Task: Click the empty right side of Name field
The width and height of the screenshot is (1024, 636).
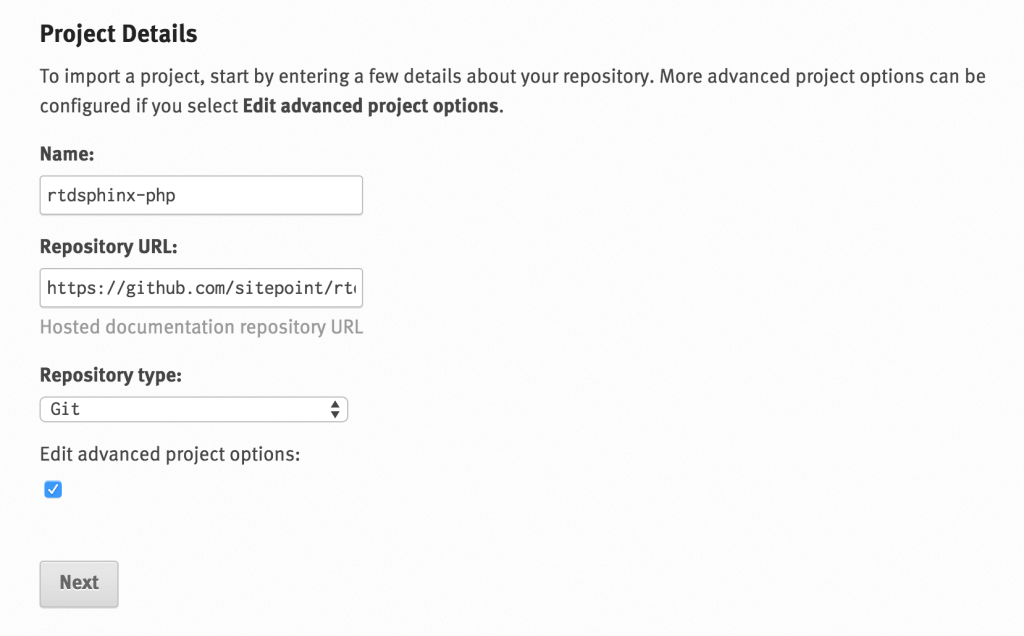Action: [300, 195]
